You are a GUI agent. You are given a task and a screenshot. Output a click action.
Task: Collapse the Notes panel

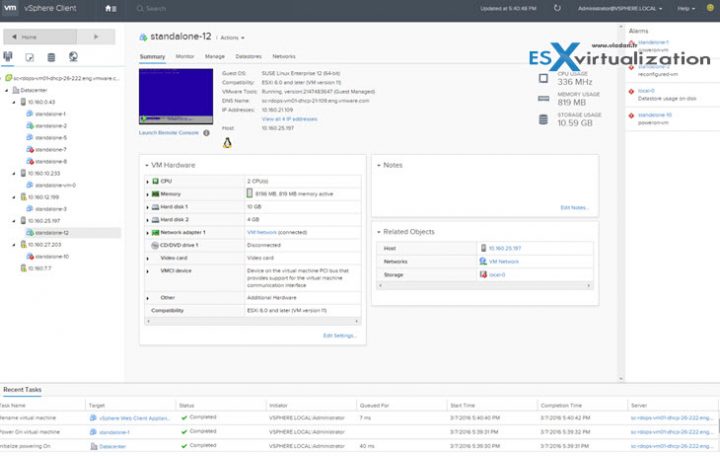coord(379,165)
